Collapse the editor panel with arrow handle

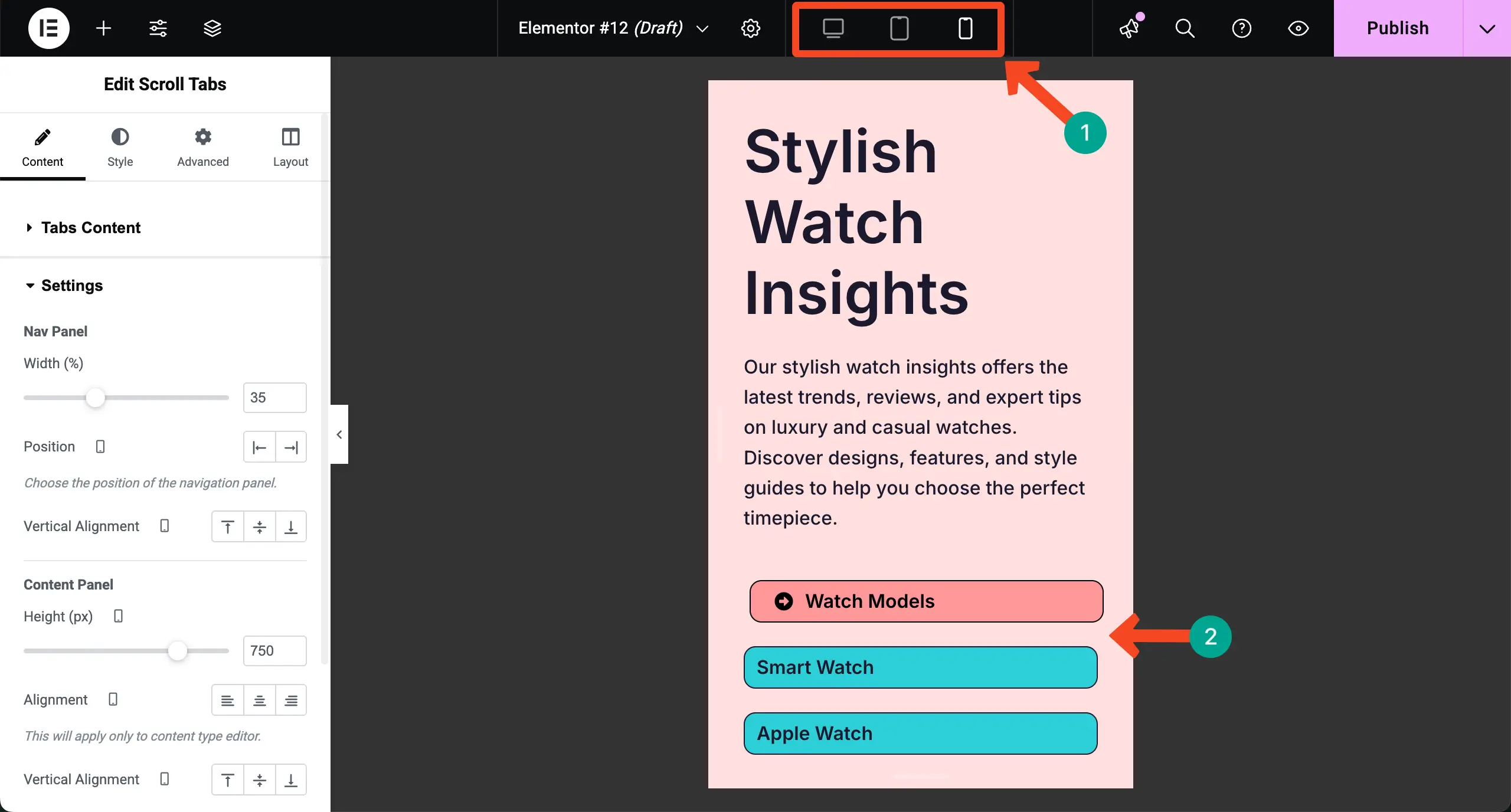tap(339, 434)
